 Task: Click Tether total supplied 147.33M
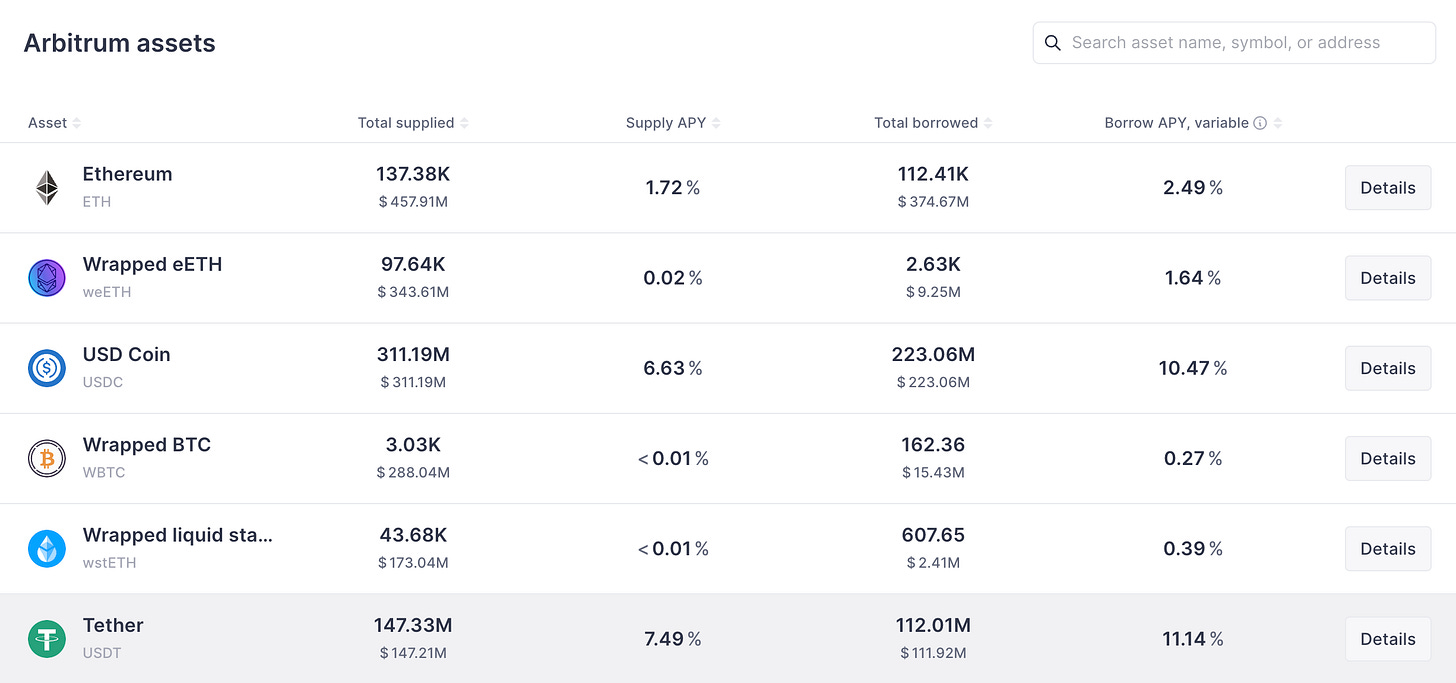point(413,625)
